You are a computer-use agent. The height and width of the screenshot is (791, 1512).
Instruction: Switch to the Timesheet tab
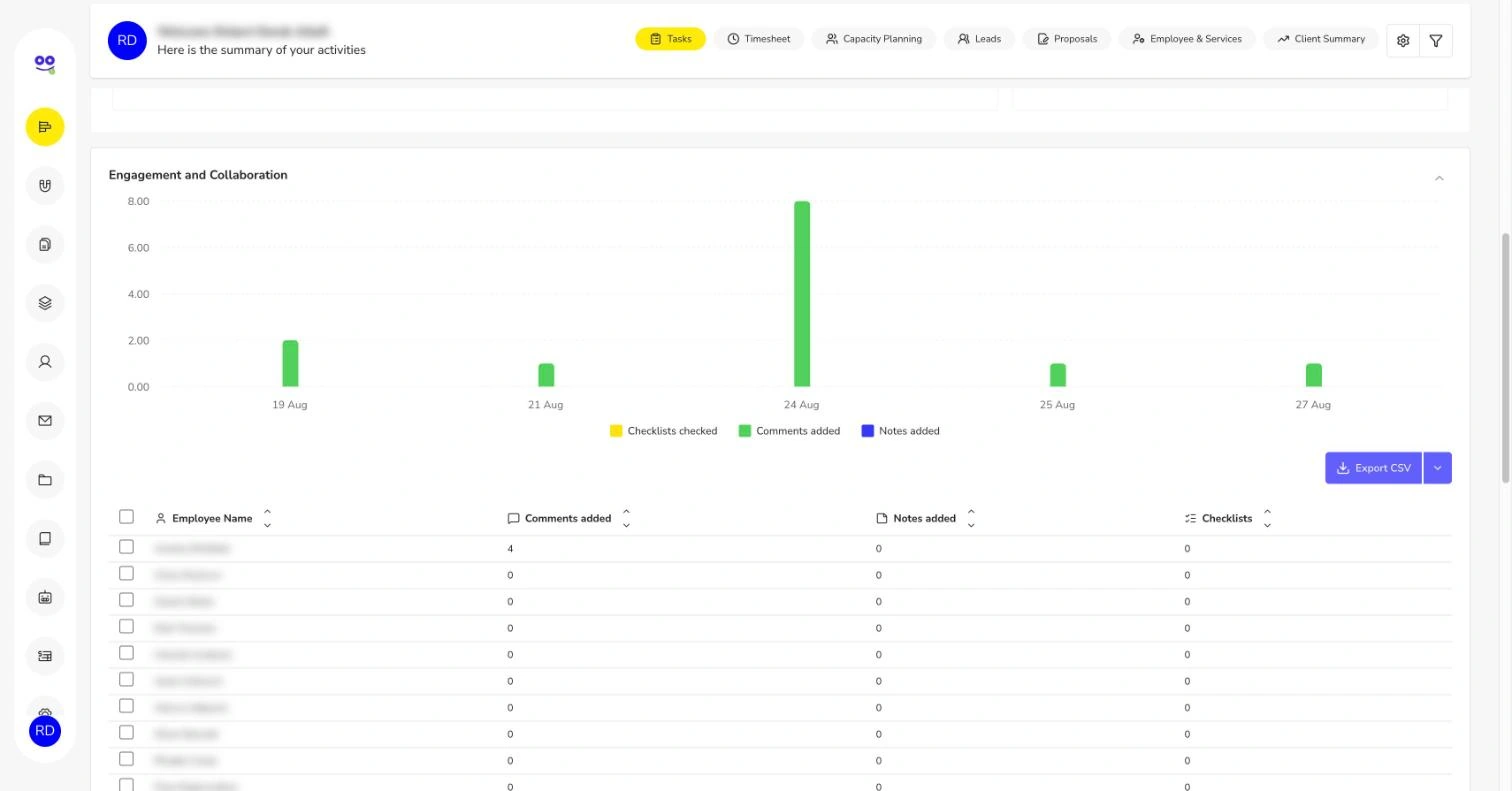point(759,39)
